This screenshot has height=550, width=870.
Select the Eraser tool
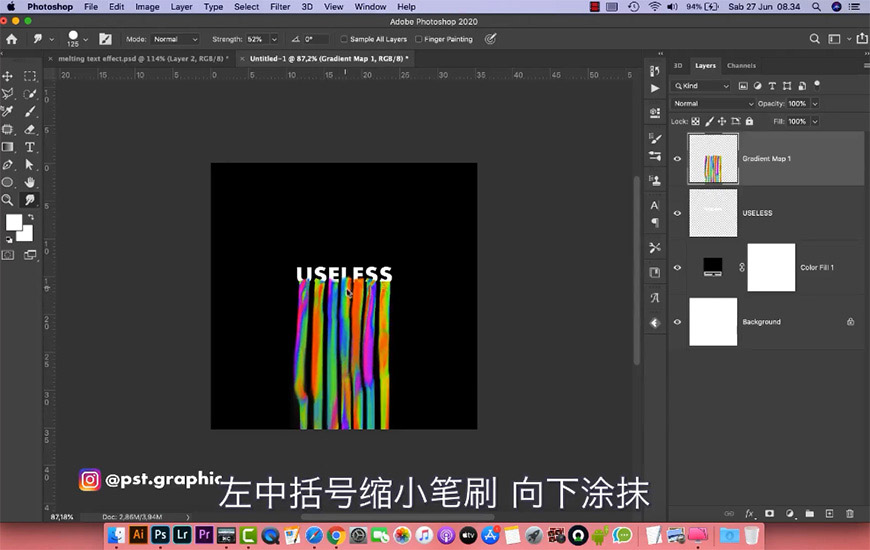[x=29, y=129]
